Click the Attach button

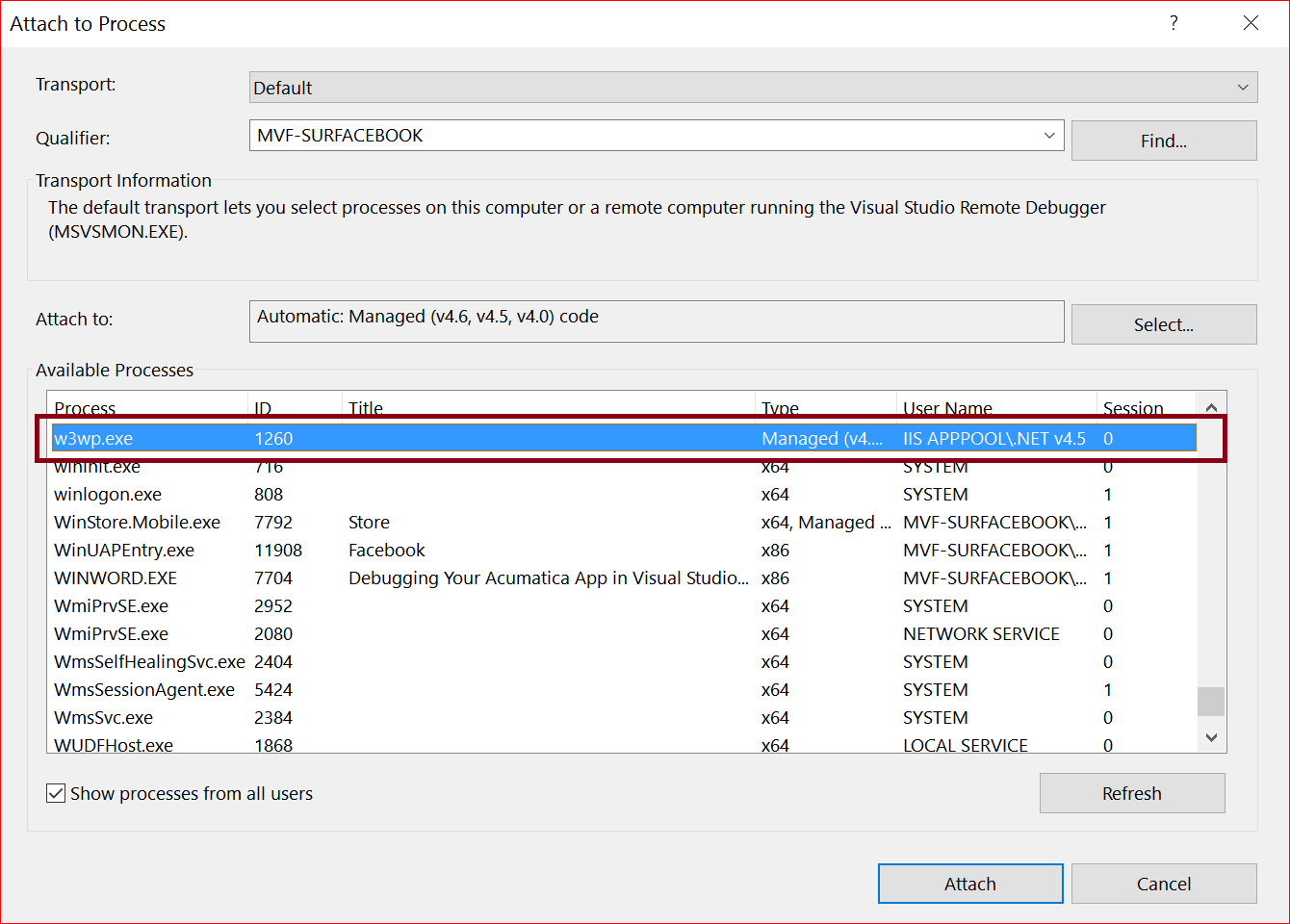969,884
